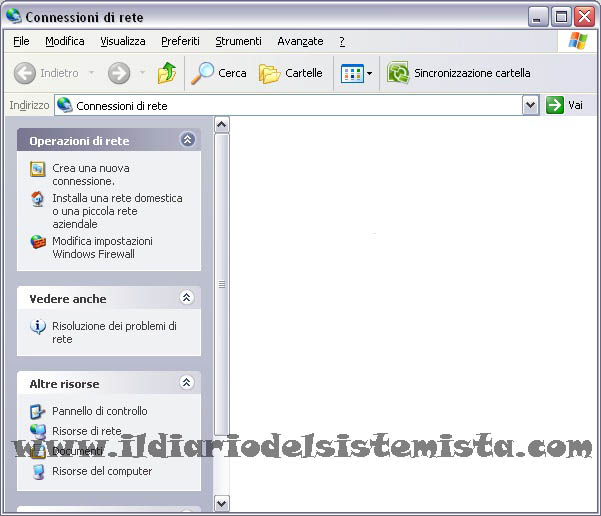
Task: Click the globe icon in the address bar
Action: click(x=65, y=105)
